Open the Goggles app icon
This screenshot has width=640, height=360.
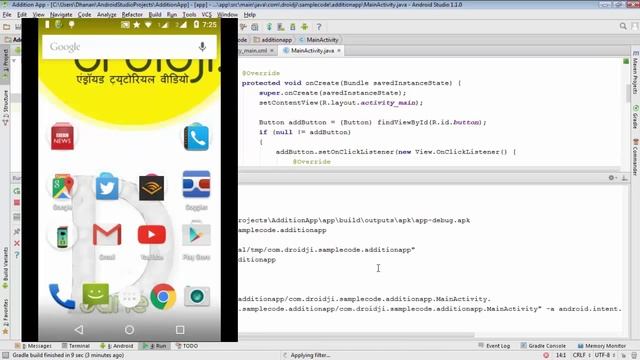(x=196, y=185)
